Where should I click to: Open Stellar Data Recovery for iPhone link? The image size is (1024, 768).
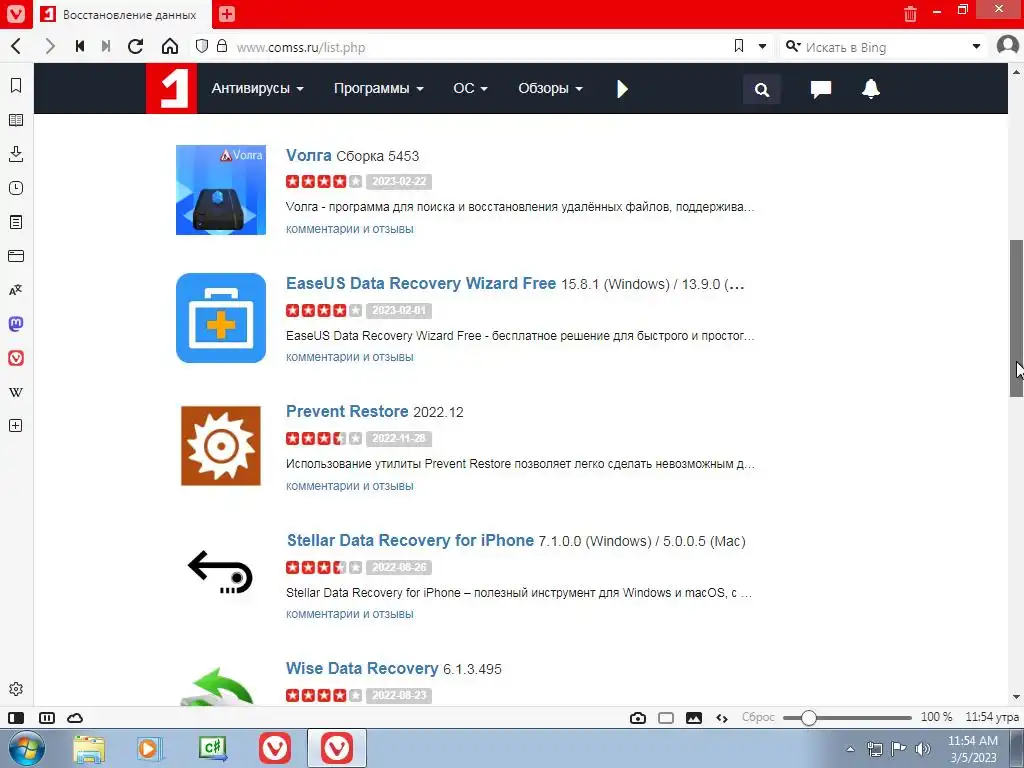410,540
